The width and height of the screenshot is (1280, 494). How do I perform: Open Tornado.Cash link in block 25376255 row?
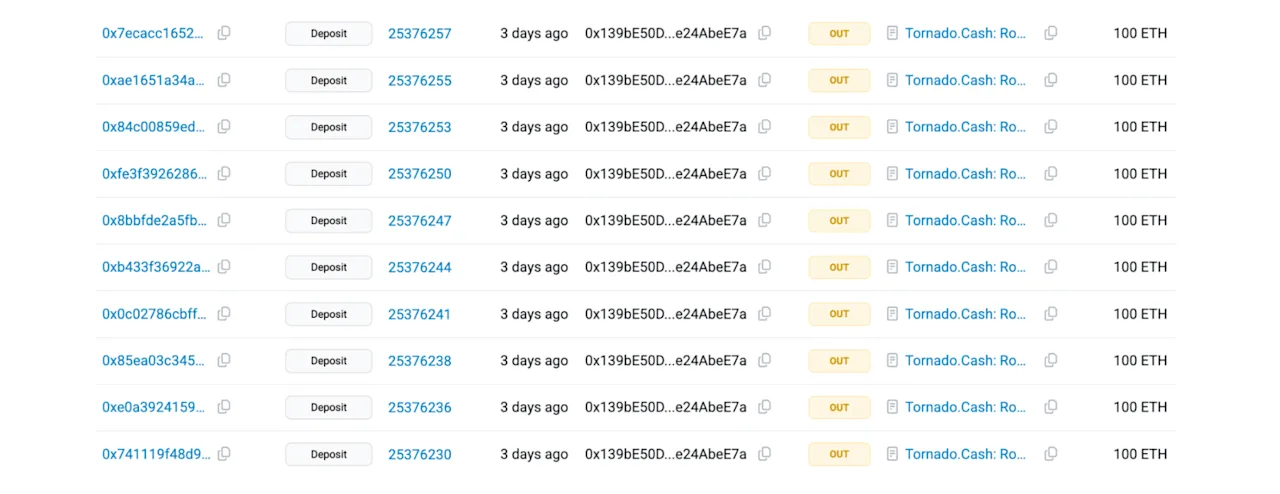966,80
